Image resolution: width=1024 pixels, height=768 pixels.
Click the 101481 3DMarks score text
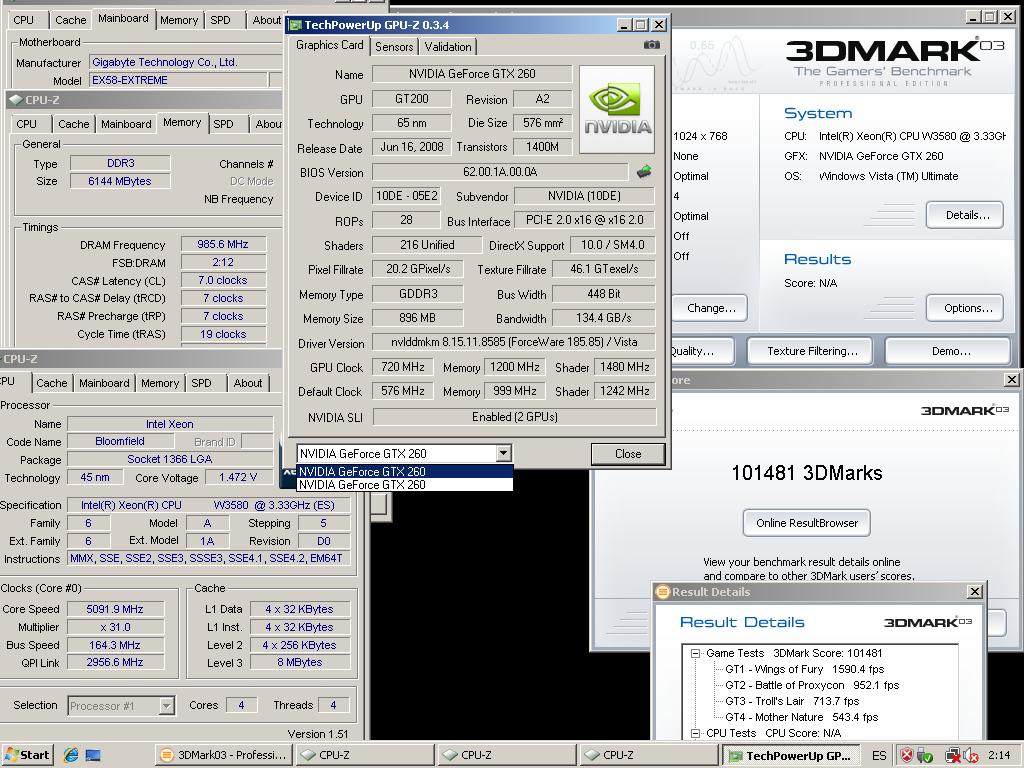[x=807, y=473]
